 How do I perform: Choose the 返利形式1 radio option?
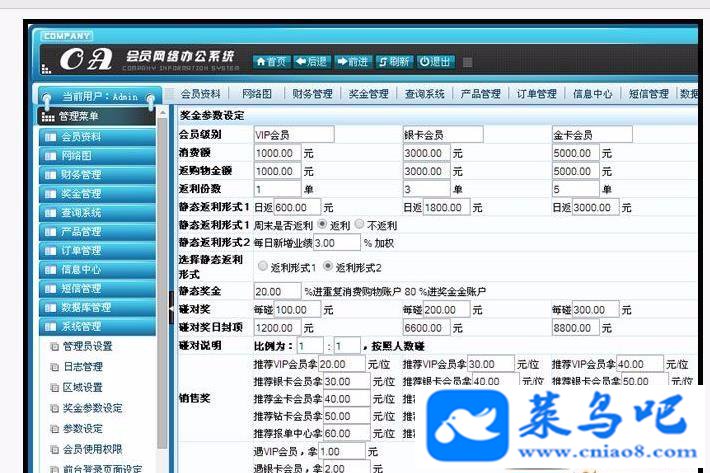click(262, 266)
